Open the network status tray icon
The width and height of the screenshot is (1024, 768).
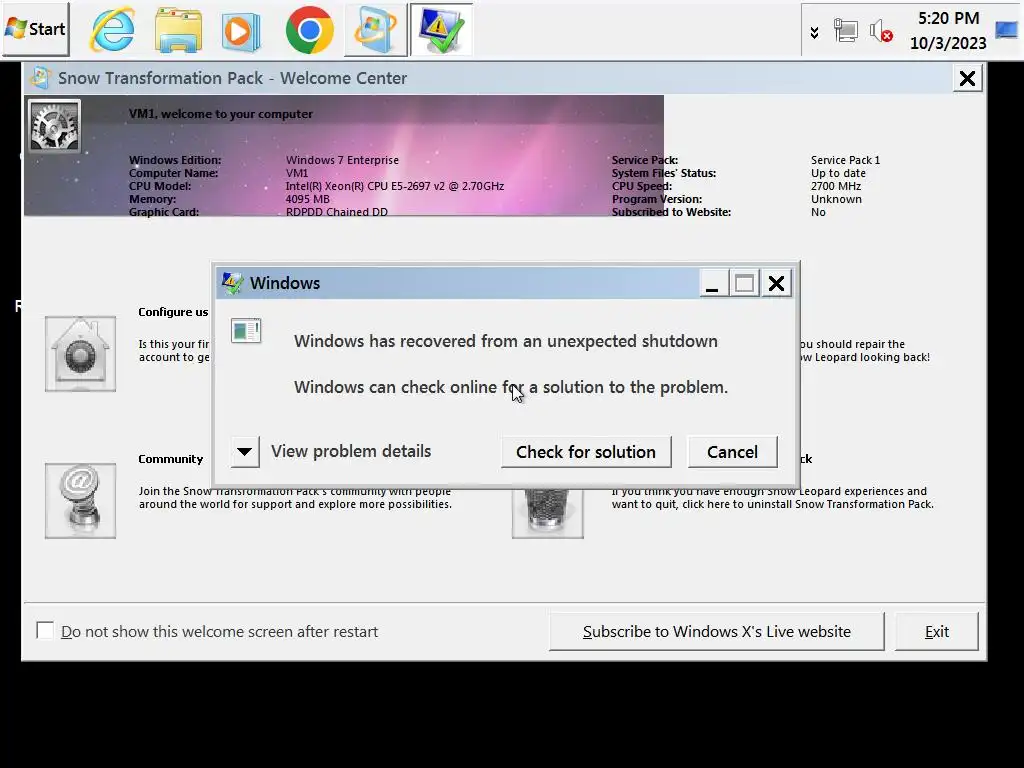point(846,31)
